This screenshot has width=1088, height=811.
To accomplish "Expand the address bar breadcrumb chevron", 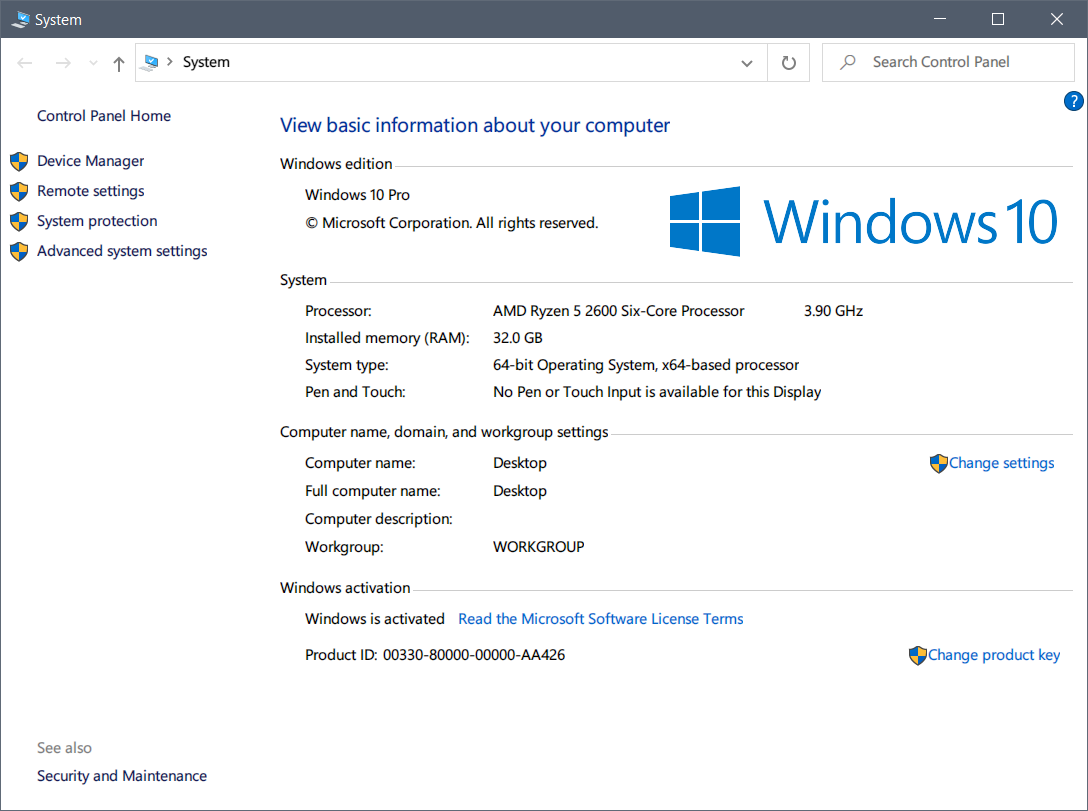I will [x=169, y=62].
